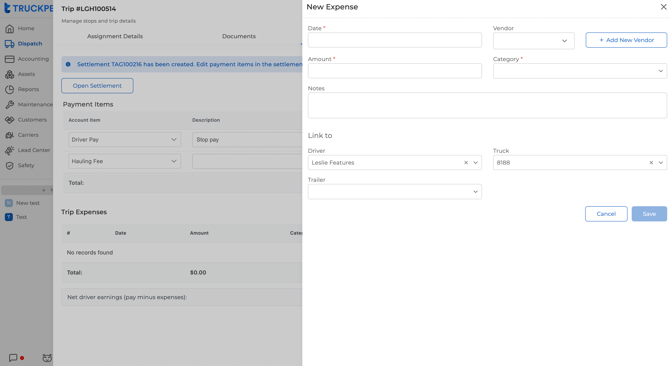
Task: Open the Carriers icon in sidebar
Action: (x=9, y=135)
